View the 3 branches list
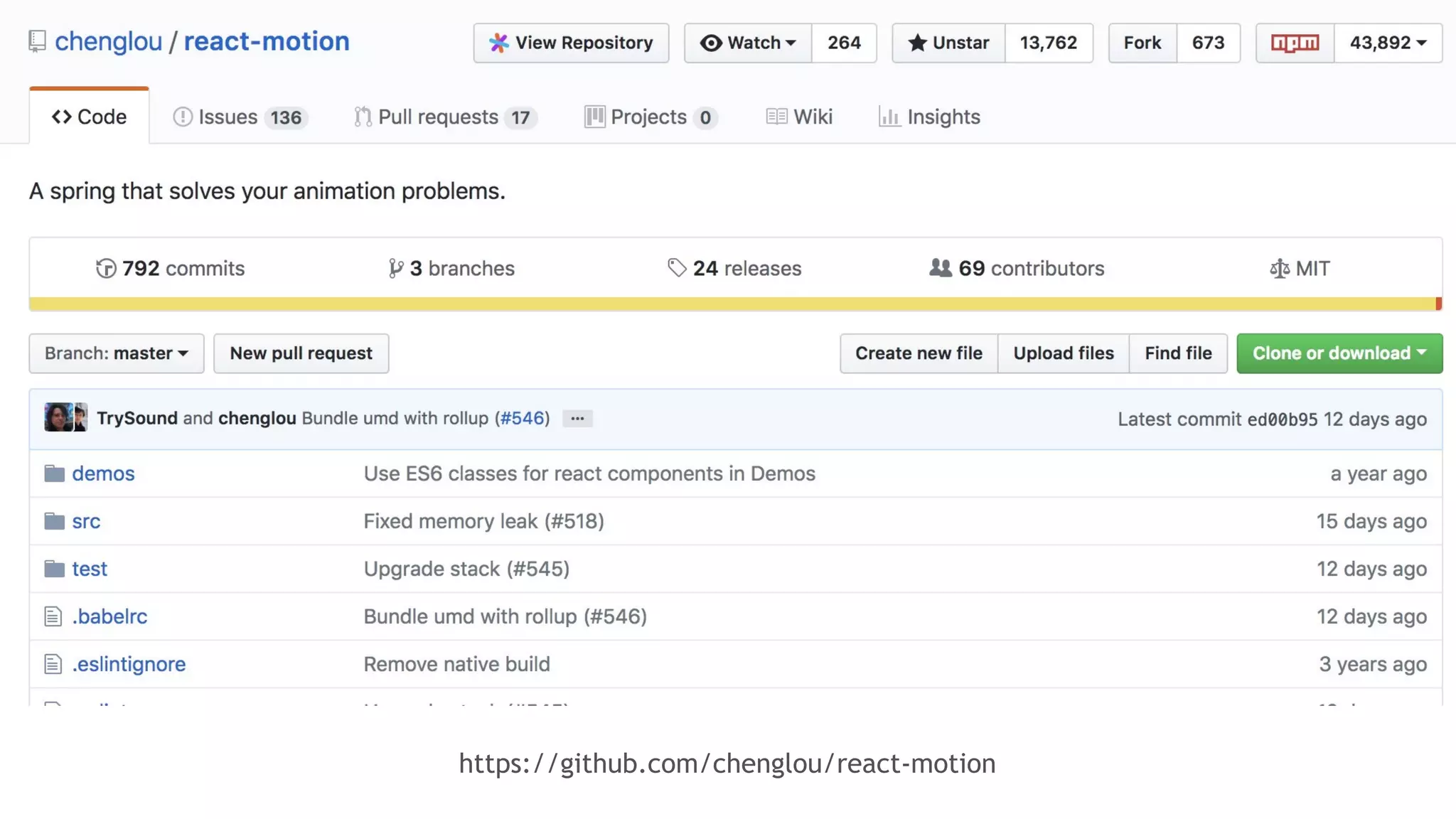Screen dimensions: 1456x819 pos(451,268)
